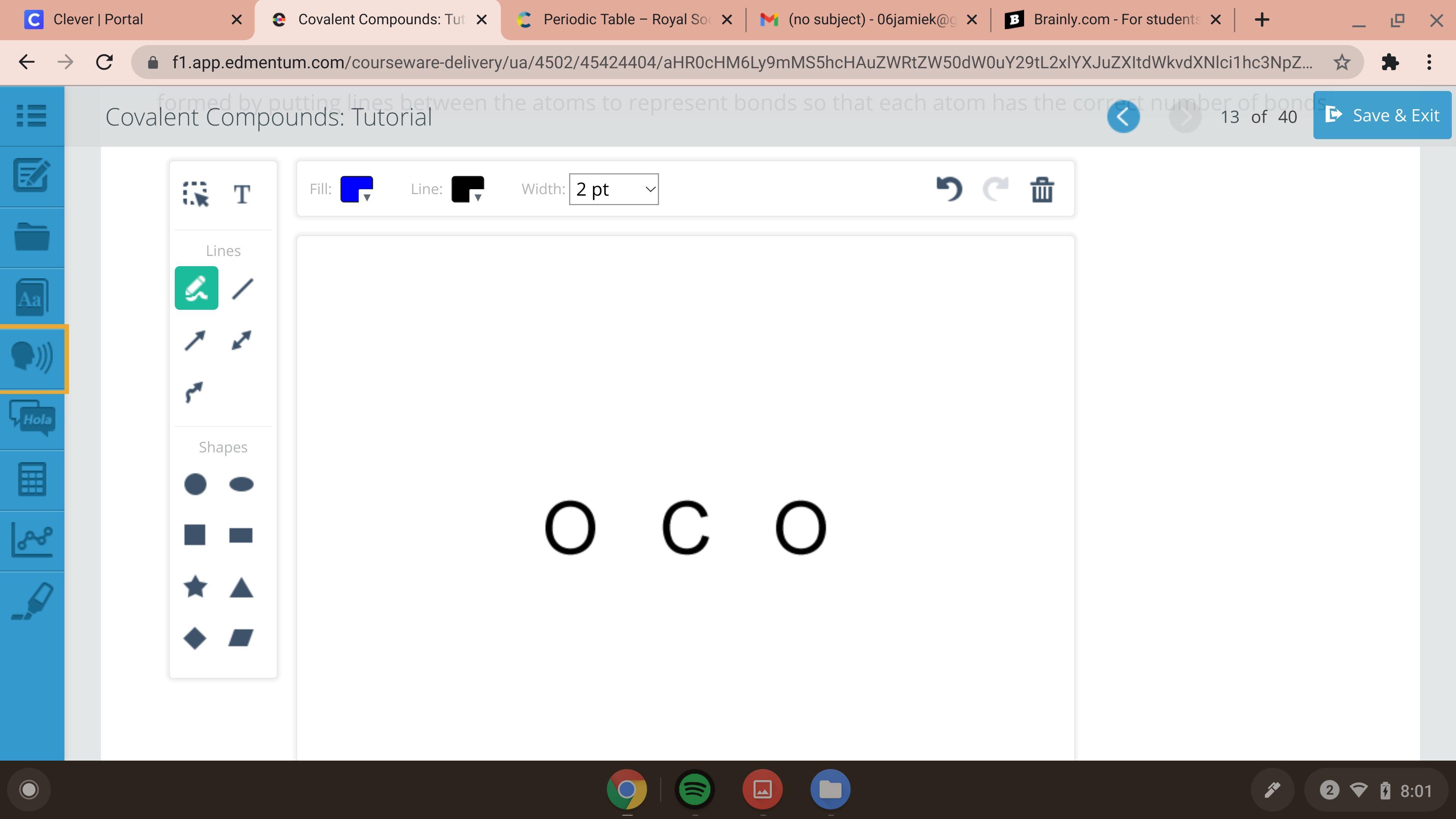Activate the text tool

pyautogui.click(x=242, y=195)
